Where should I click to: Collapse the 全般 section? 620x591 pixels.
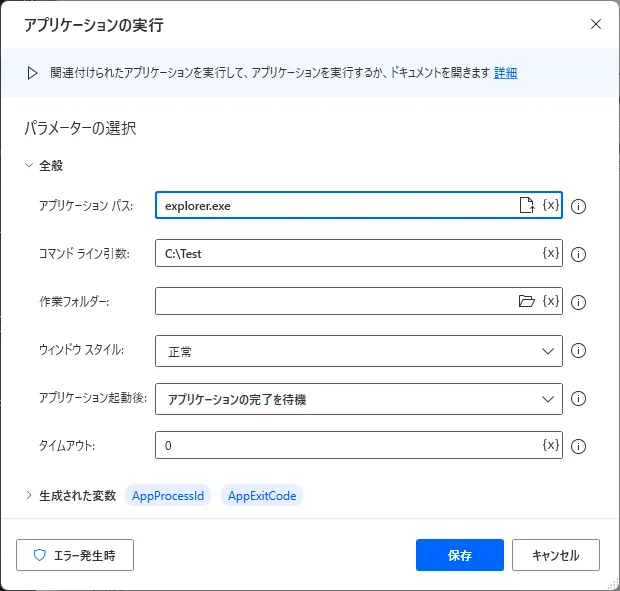pos(29,166)
